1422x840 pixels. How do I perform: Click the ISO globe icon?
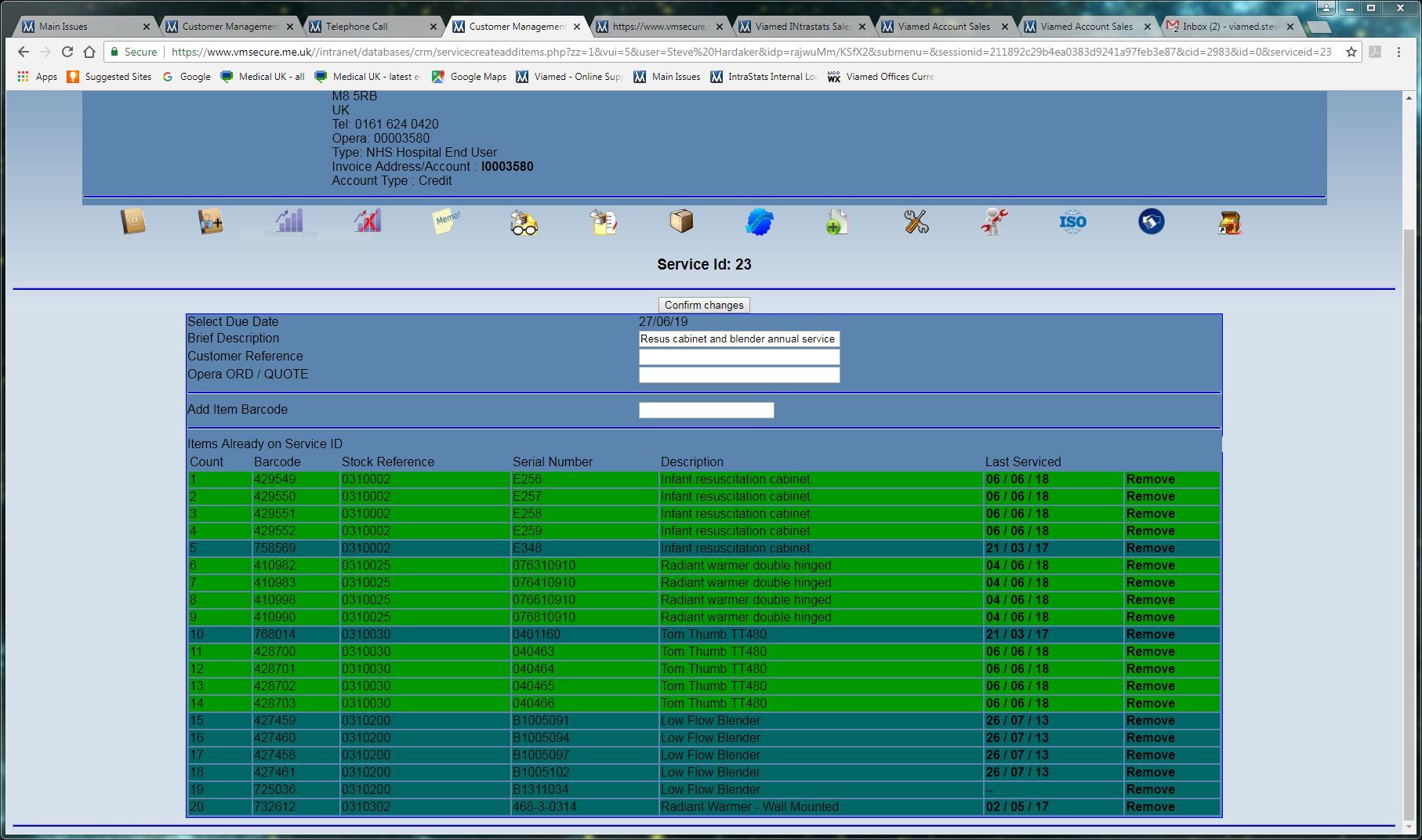click(1072, 222)
